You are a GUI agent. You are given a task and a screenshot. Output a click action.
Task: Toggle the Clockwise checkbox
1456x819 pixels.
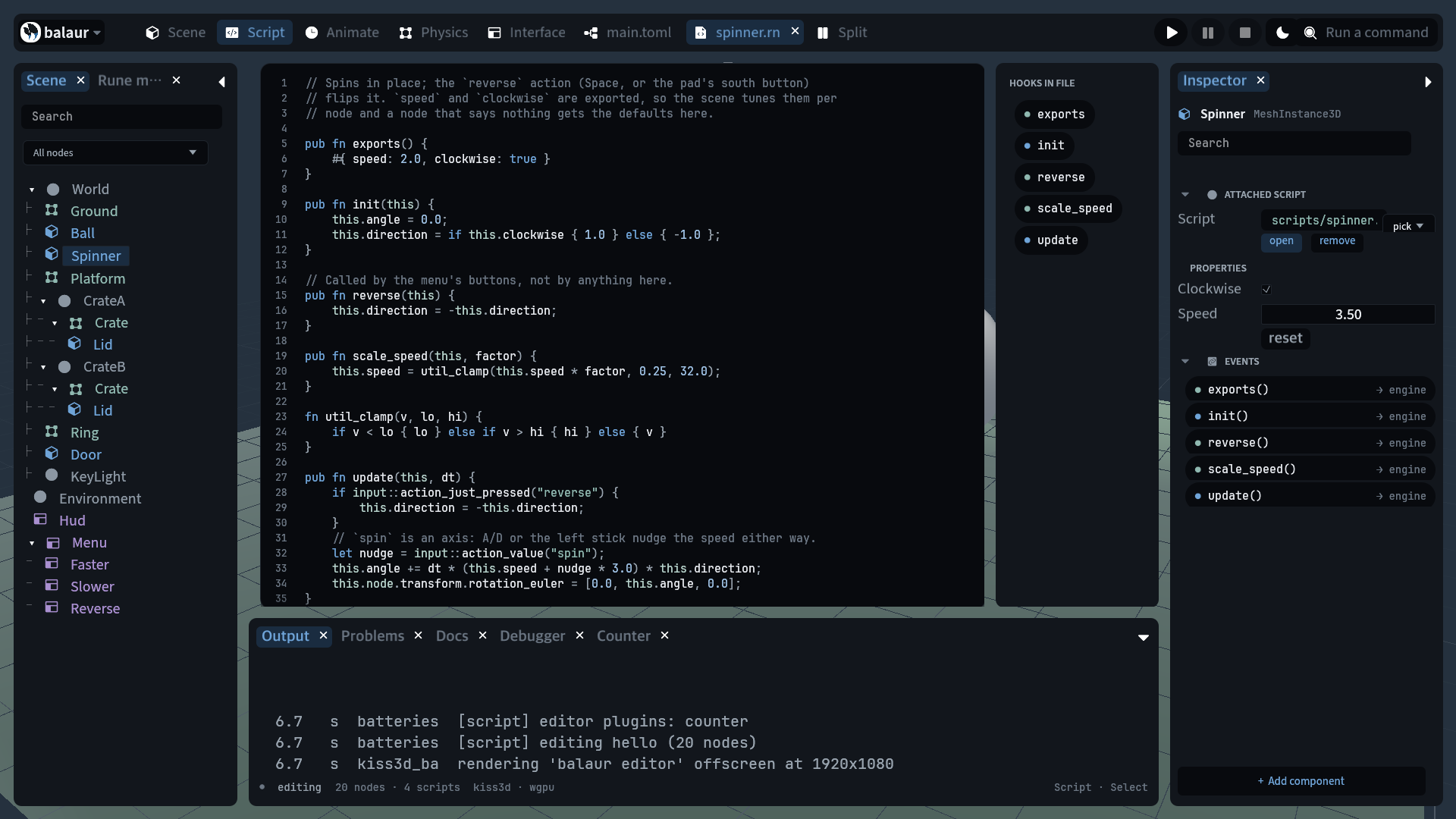coord(1266,290)
